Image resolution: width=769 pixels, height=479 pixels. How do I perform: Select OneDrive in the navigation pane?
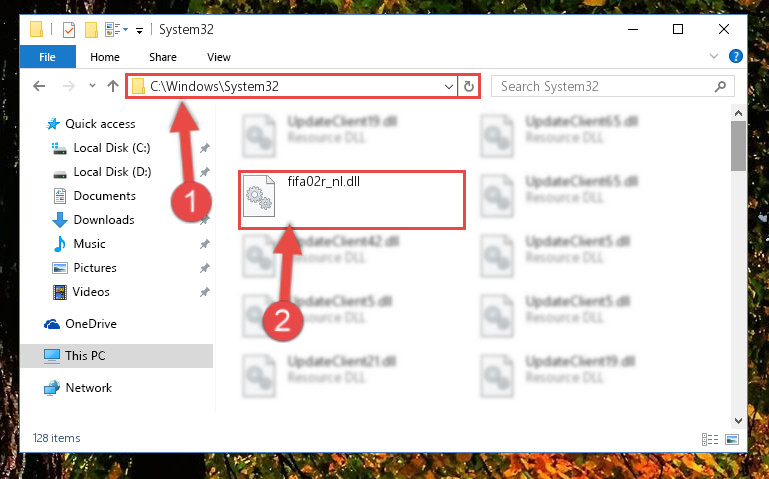(x=91, y=324)
